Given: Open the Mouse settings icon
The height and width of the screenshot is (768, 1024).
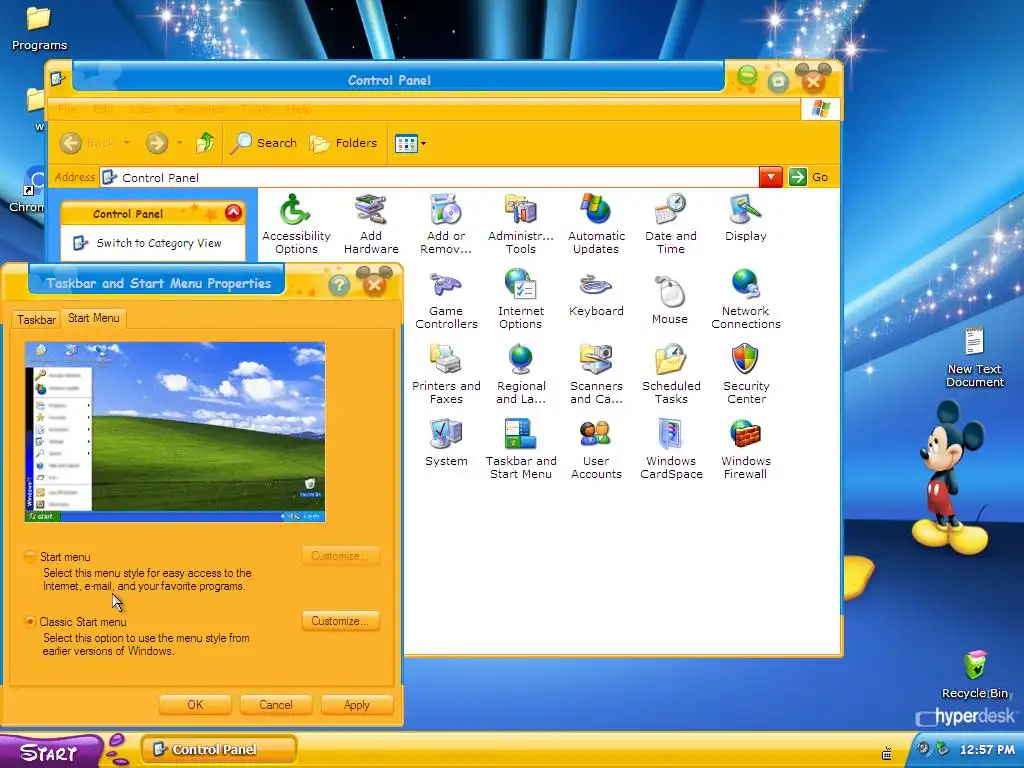Looking at the screenshot, I should [x=669, y=298].
